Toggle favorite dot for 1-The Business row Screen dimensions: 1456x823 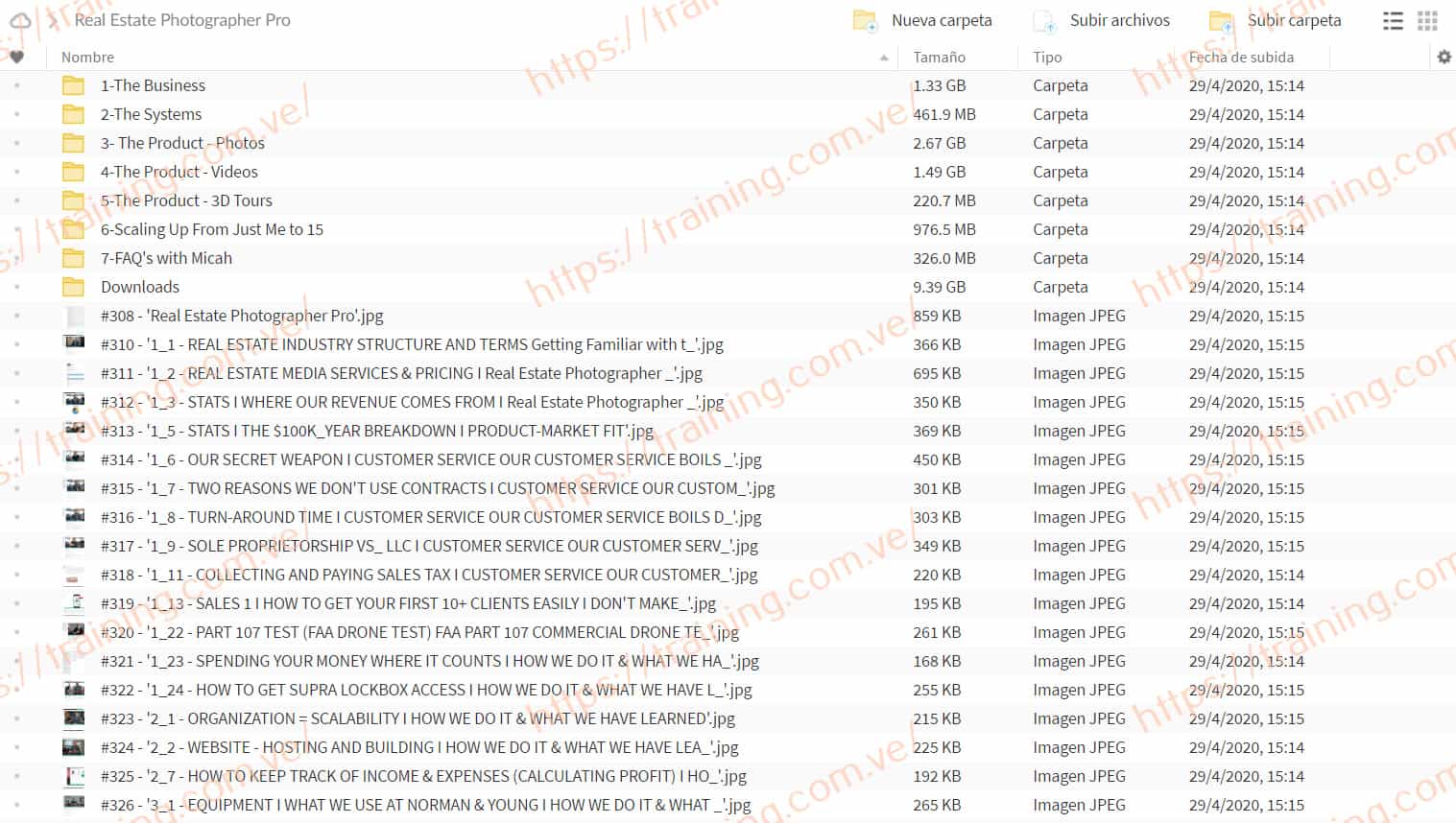17,85
